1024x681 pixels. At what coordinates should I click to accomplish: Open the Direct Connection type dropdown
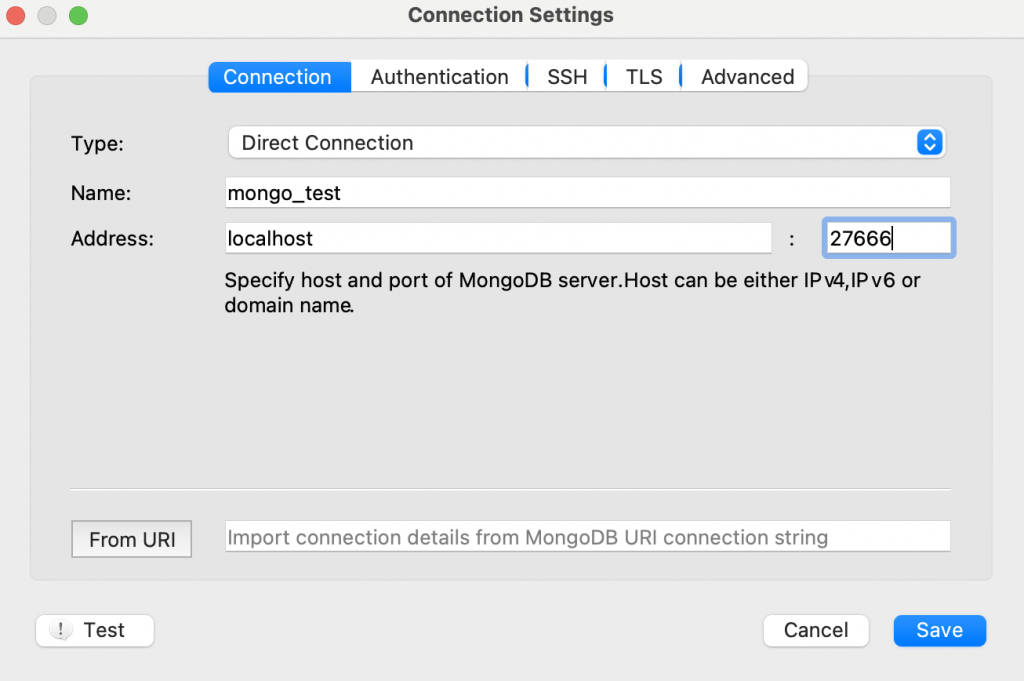point(570,143)
